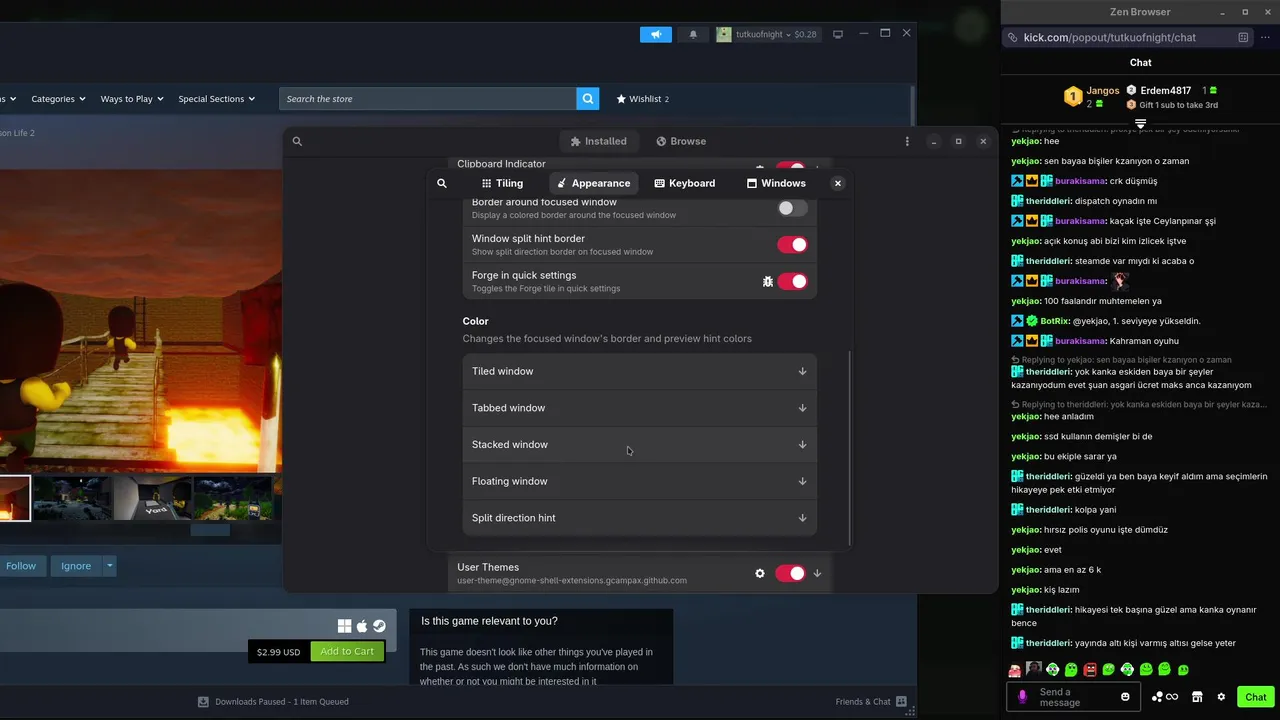The width and height of the screenshot is (1280, 720).
Task: Select the red angry face emote
Action: pos(1090,669)
